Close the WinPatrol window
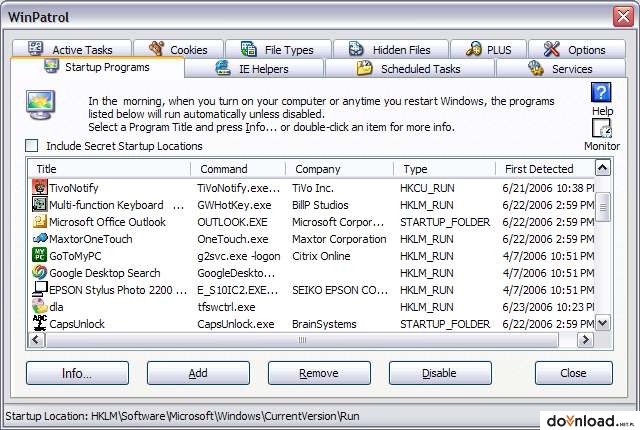This screenshot has width=640, height=430. pos(623,17)
